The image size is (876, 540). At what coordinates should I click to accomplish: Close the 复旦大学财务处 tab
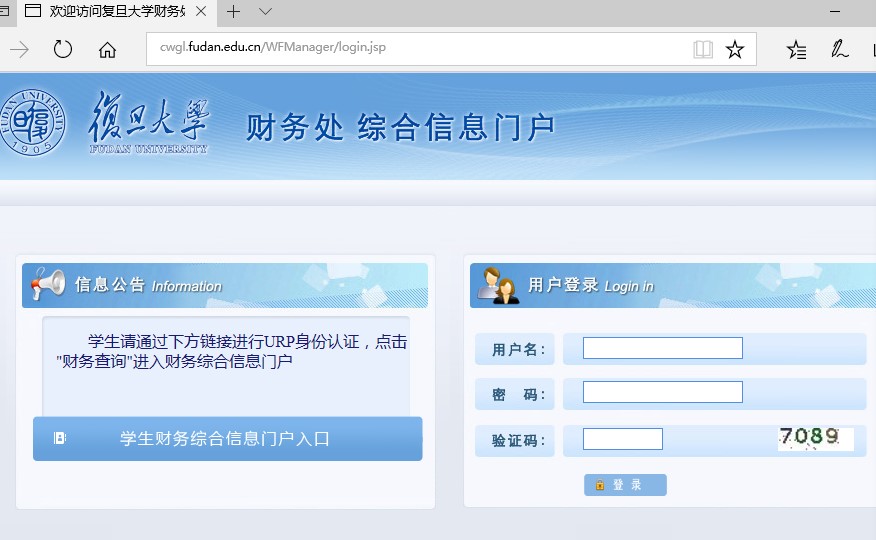(201, 11)
